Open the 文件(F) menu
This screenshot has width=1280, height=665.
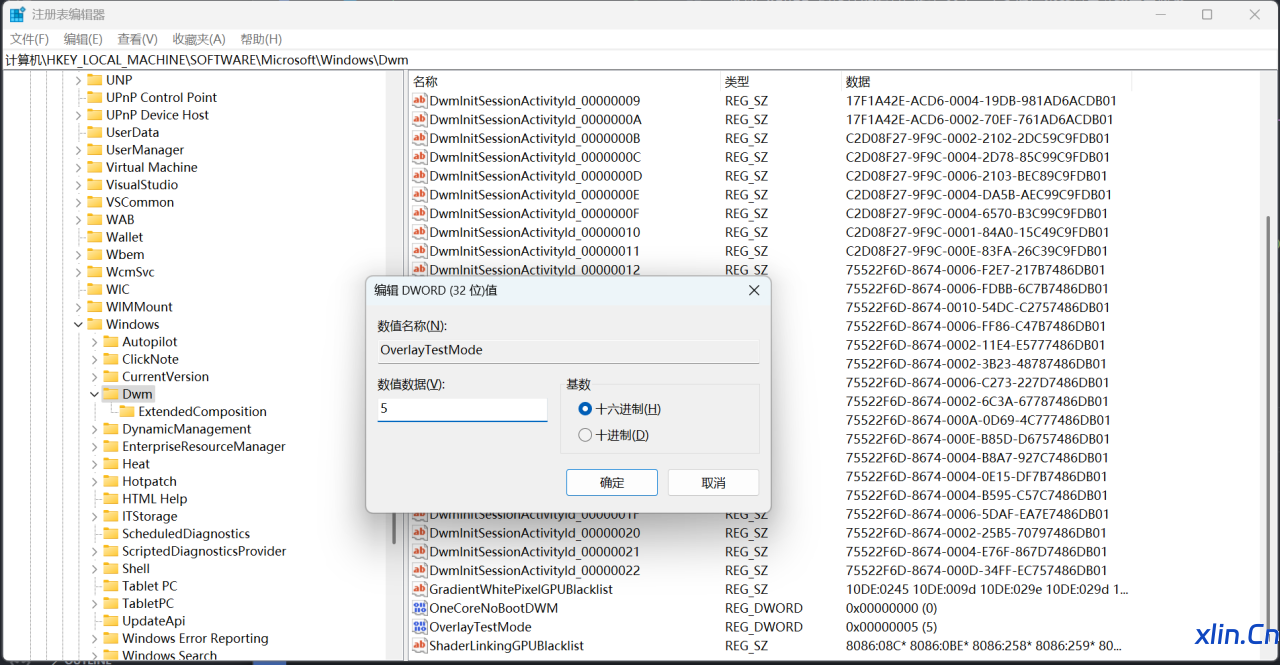pos(30,39)
